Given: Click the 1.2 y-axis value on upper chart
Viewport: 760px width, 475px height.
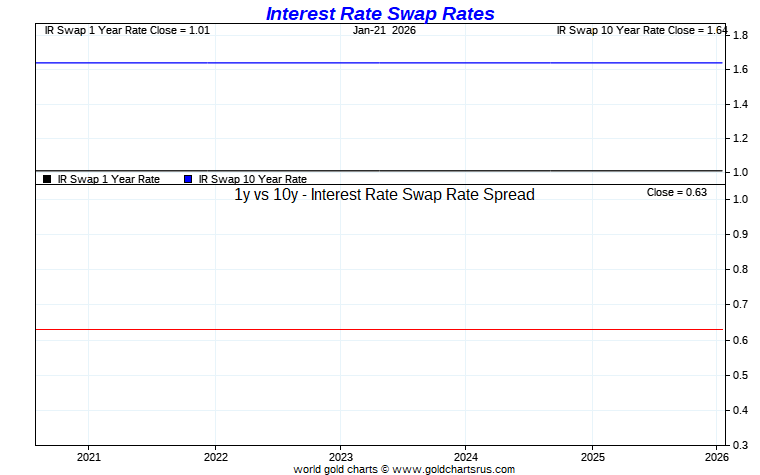Looking at the screenshot, I should pyautogui.click(x=740, y=139).
